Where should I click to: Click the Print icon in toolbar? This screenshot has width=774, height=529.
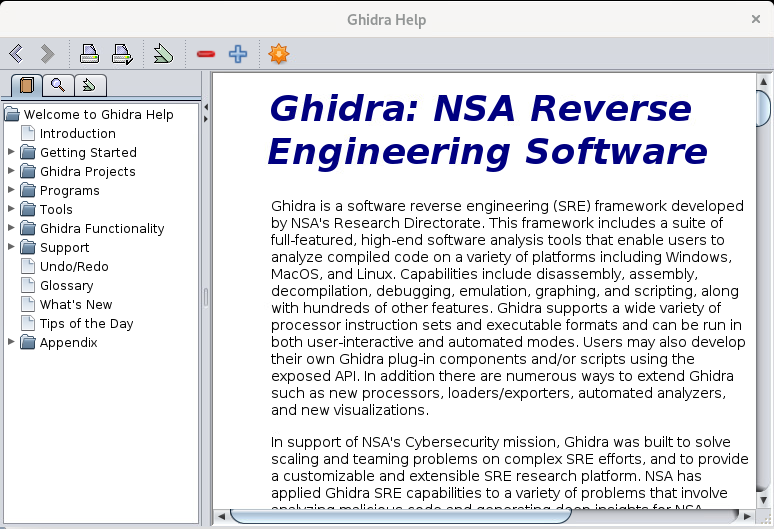pyautogui.click(x=89, y=54)
